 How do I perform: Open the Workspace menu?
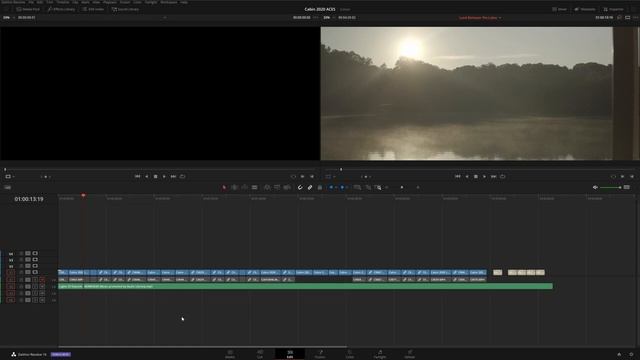pos(169,2)
